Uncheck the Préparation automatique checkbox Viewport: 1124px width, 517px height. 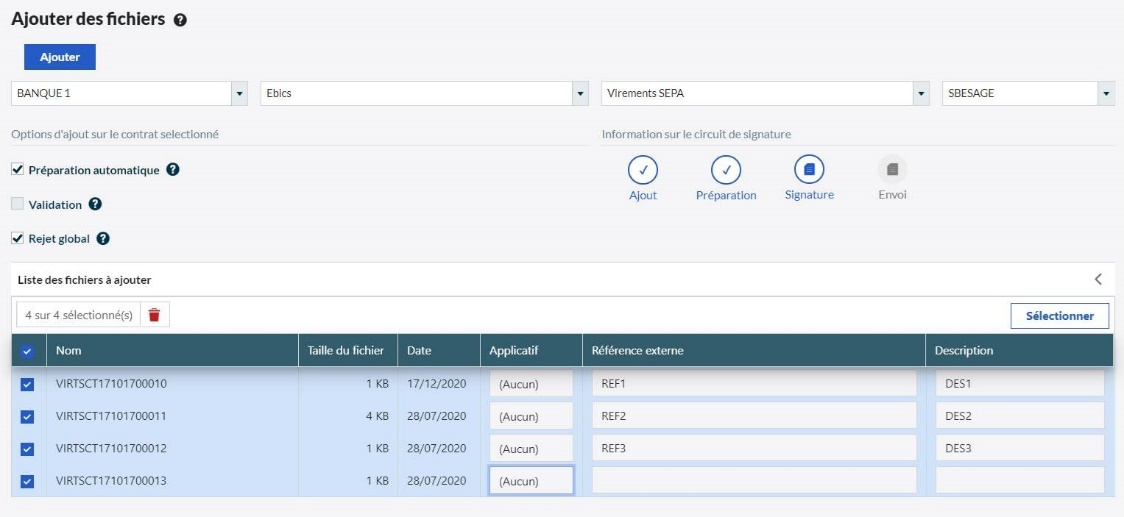(x=17, y=170)
